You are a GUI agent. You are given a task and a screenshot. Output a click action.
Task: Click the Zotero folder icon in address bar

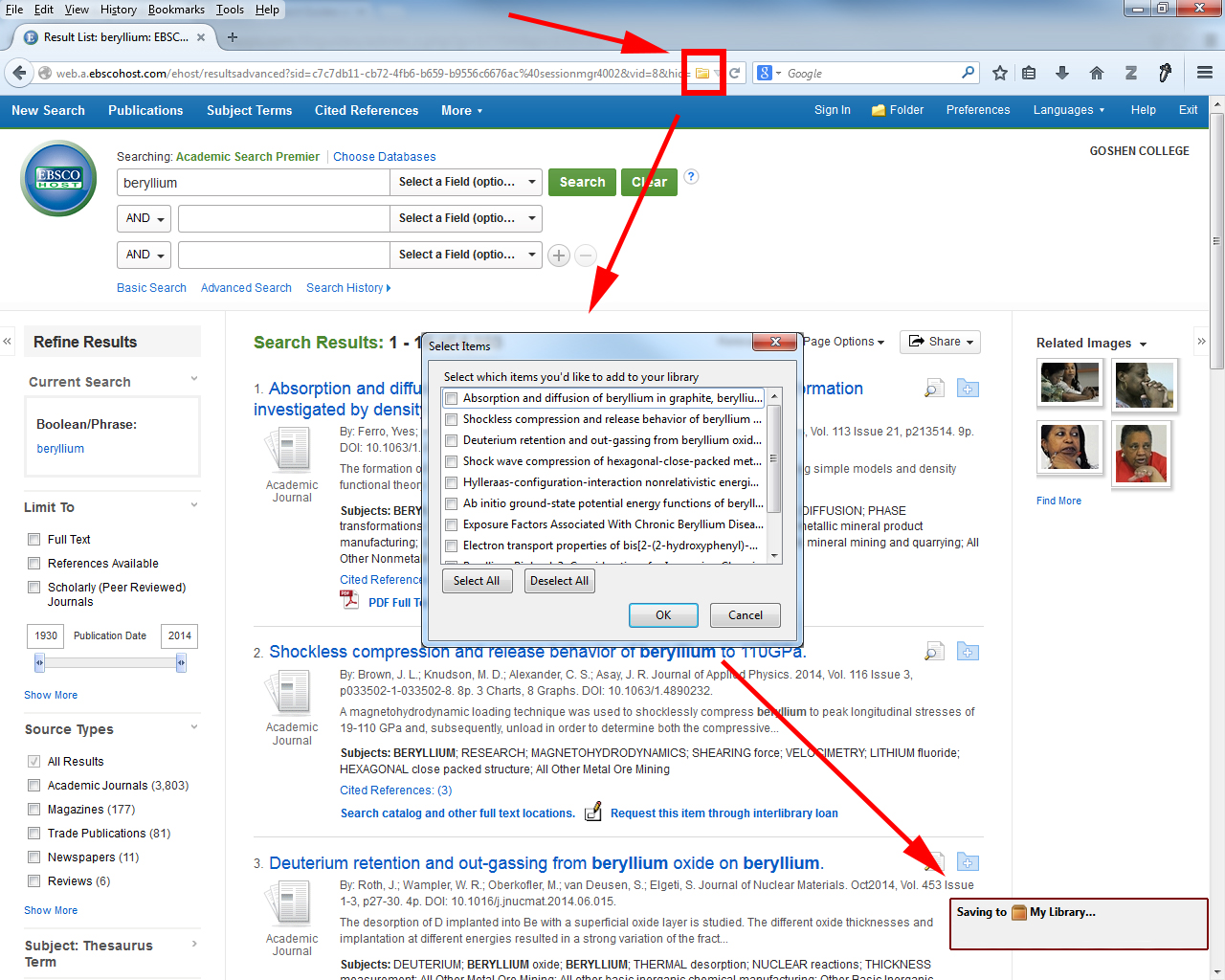pyautogui.click(x=702, y=74)
